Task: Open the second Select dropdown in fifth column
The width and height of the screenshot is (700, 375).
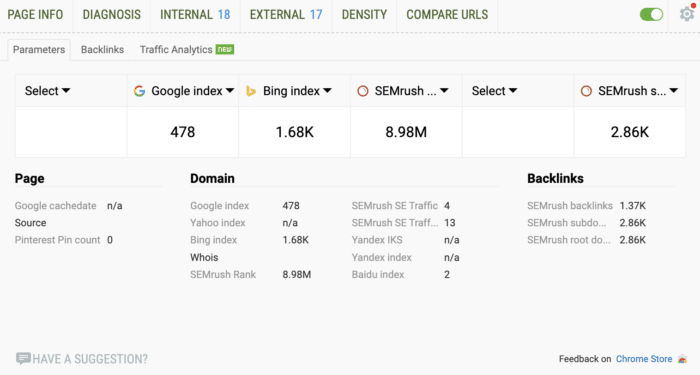Action: click(x=494, y=91)
